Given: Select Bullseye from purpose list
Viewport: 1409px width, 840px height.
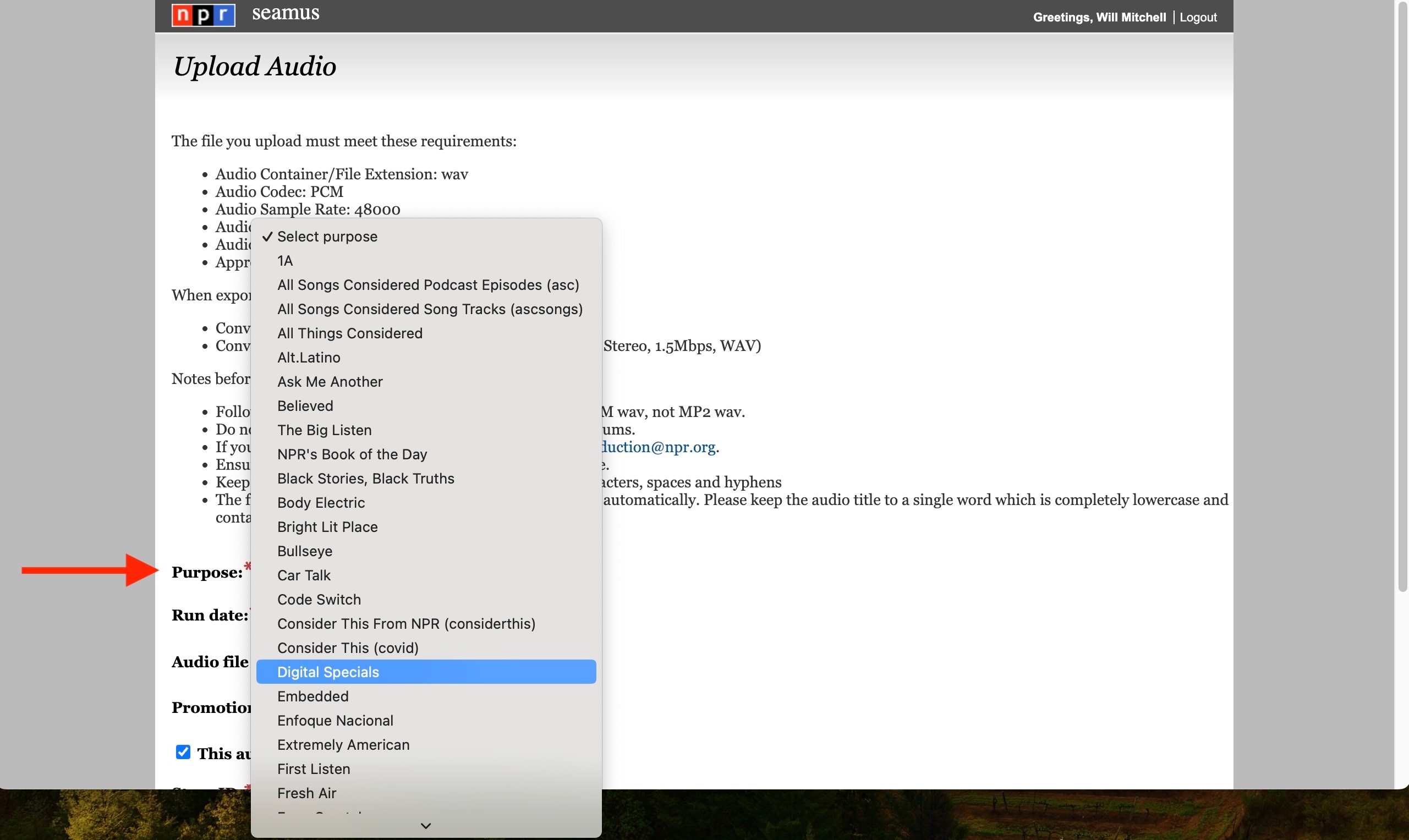Looking at the screenshot, I should point(426,551).
